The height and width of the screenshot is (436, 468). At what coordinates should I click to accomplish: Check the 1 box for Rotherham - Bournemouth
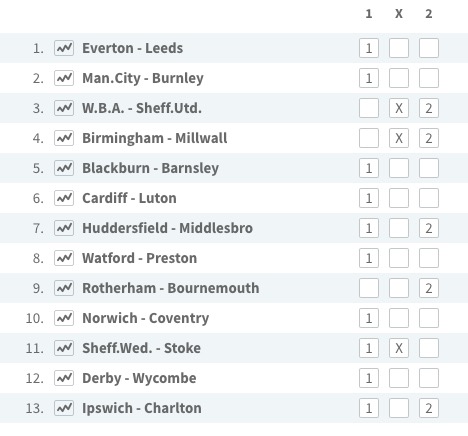coord(369,288)
